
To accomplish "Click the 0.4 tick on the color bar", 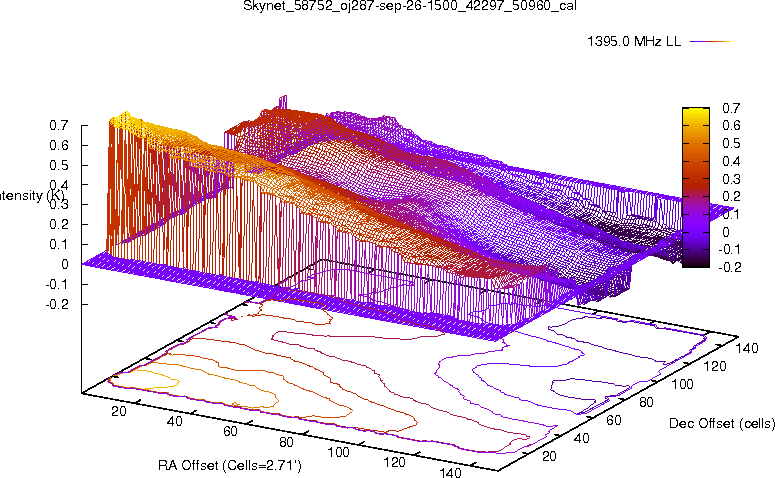I will (731, 161).
